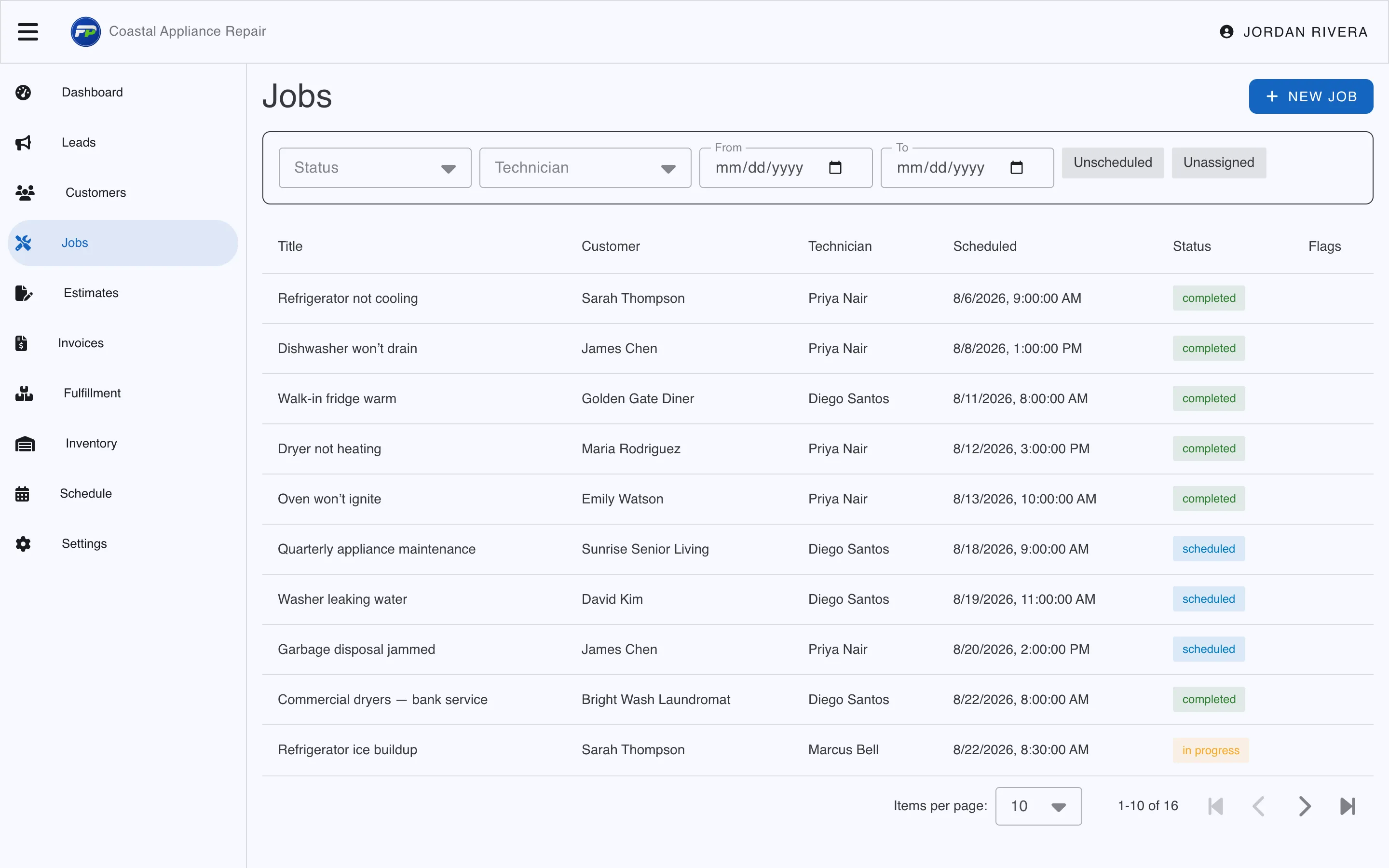Screen dimensions: 1389x868
Task: Click the Dashboard gauge icon
Action: (23, 93)
